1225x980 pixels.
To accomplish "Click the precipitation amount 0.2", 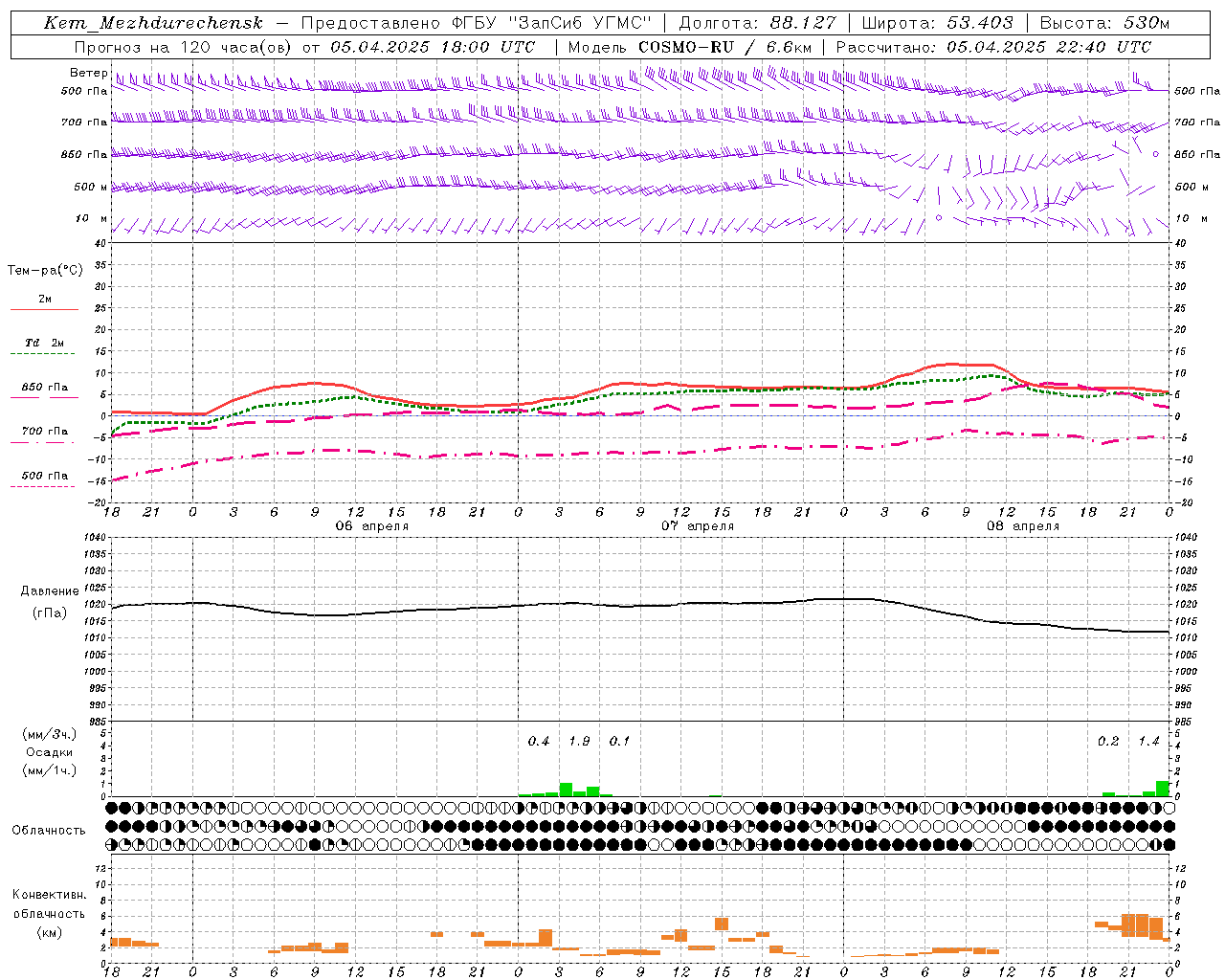I will 1108,742.
